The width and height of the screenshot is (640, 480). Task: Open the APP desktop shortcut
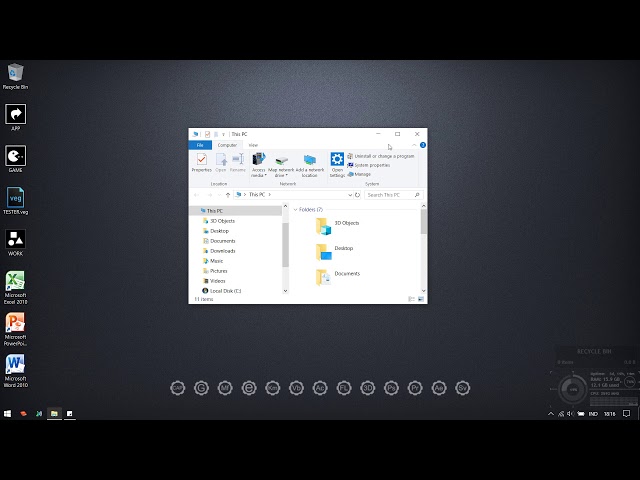[16, 117]
